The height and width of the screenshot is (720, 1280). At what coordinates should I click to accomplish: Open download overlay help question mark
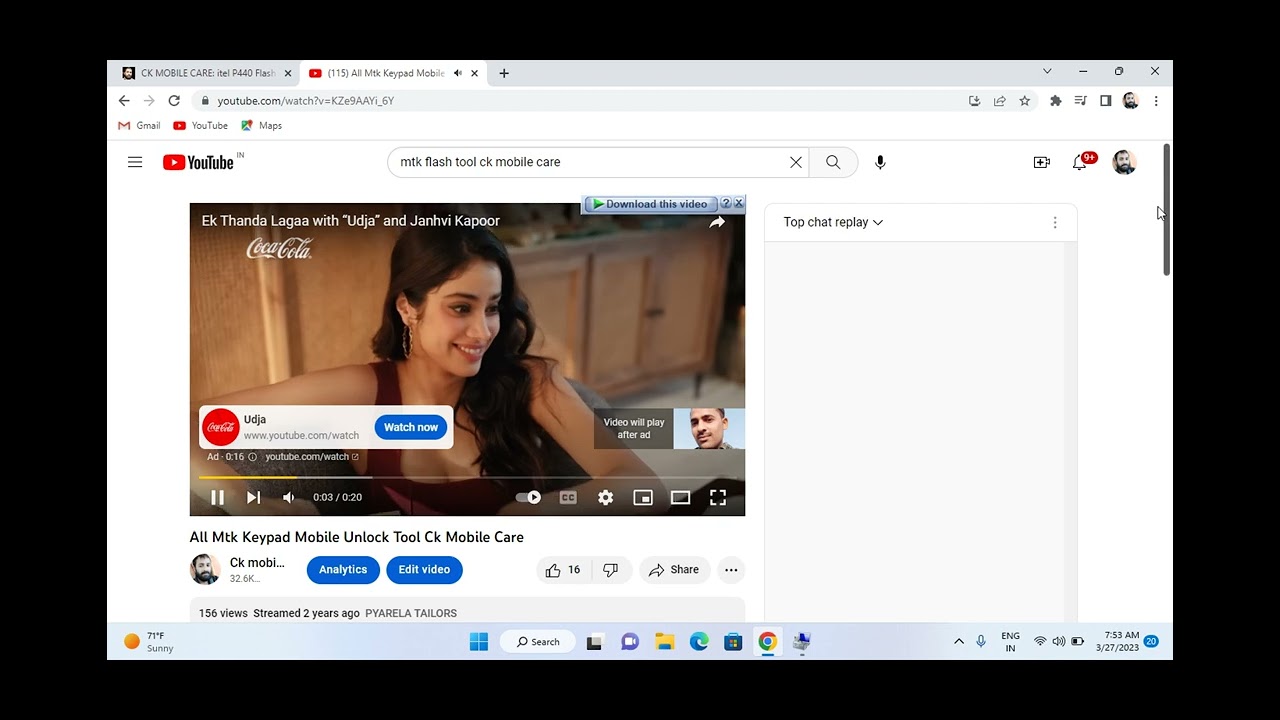point(726,203)
